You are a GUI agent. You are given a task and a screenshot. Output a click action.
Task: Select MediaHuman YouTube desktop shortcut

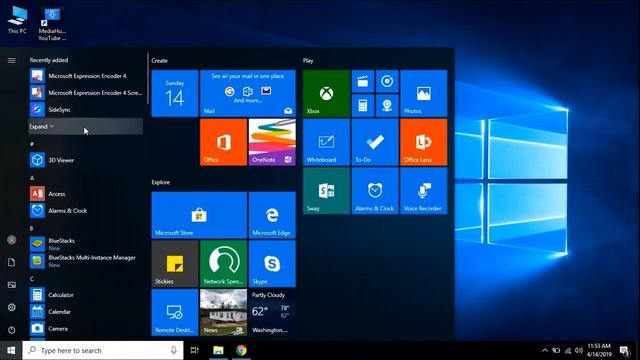click(x=52, y=24)
